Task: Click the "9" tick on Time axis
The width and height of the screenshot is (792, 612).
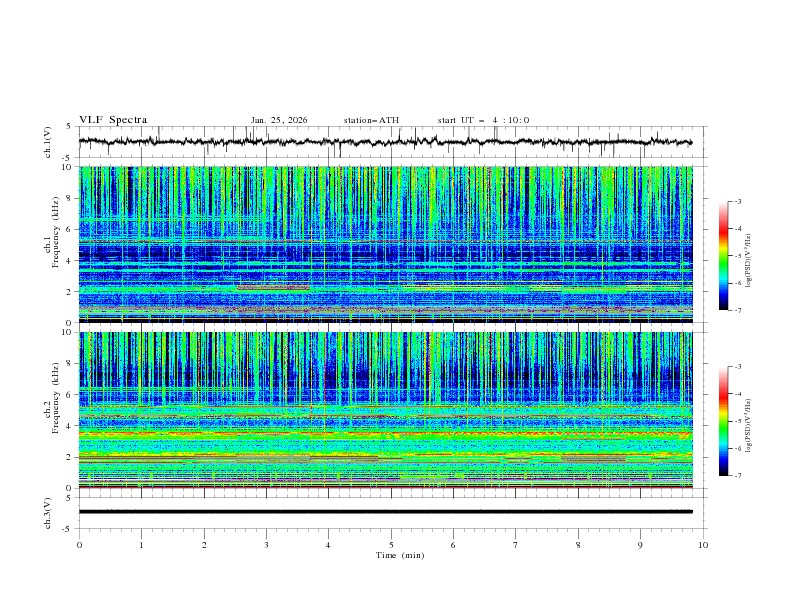Action: (640, 545)
